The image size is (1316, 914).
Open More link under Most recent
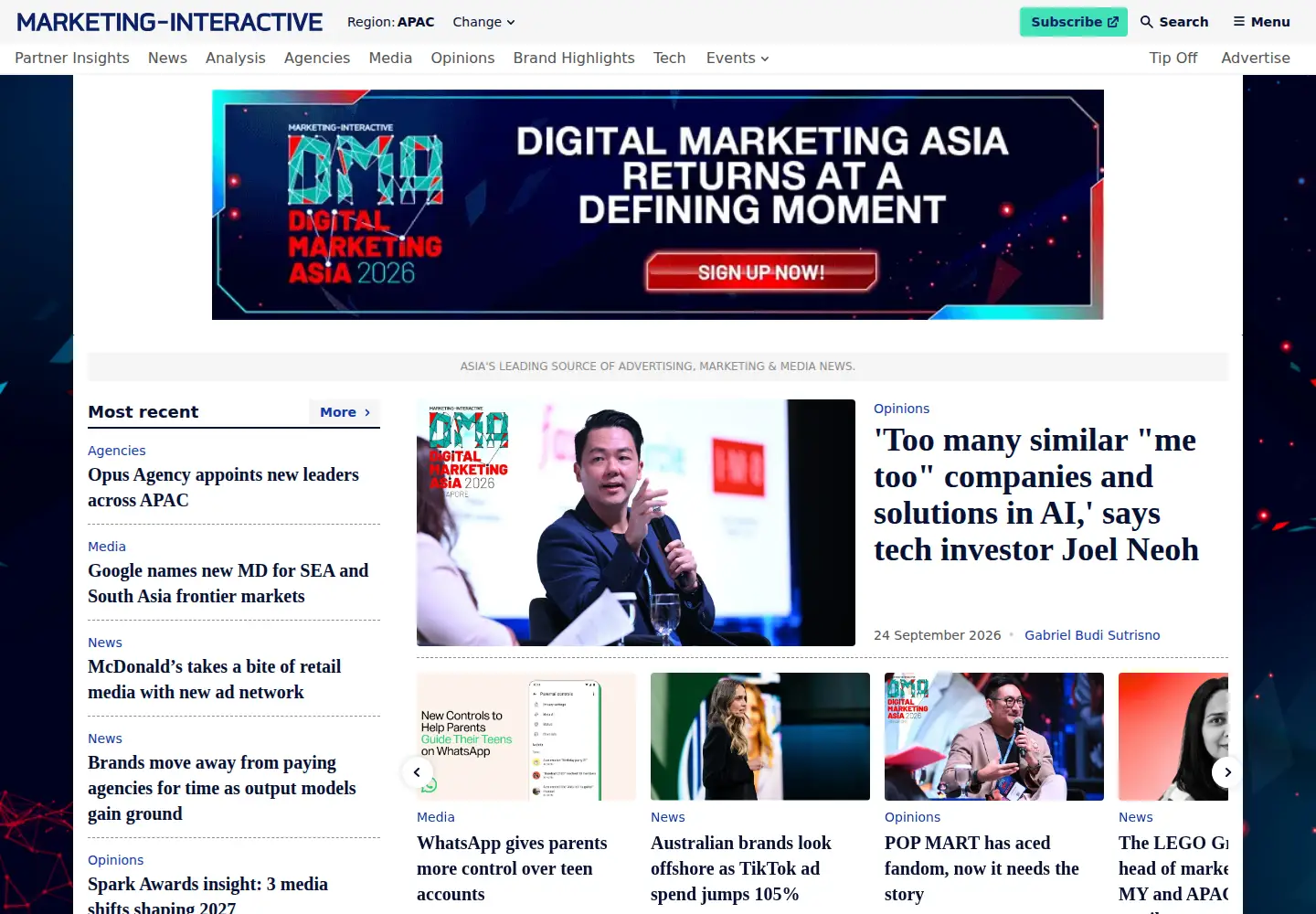click(345, 412)
